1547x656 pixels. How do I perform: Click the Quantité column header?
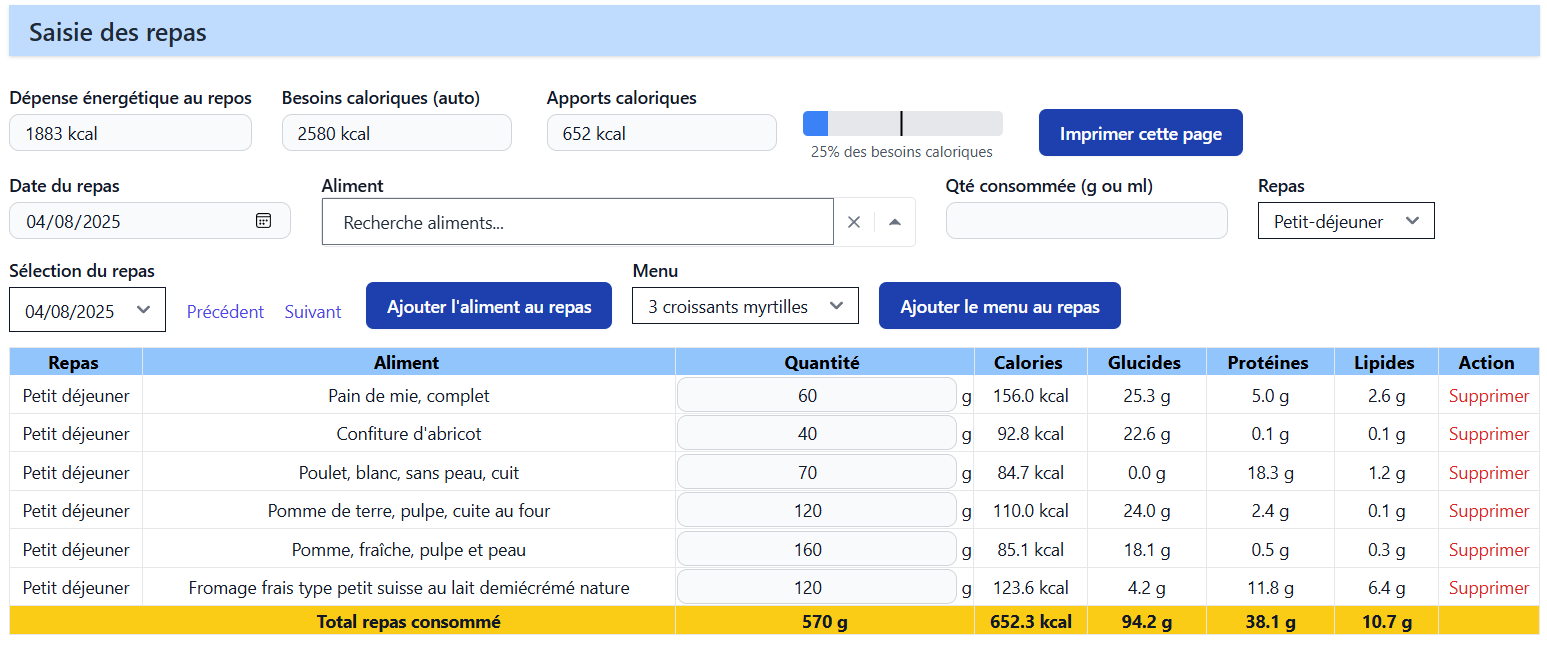[x=824, y=362]
